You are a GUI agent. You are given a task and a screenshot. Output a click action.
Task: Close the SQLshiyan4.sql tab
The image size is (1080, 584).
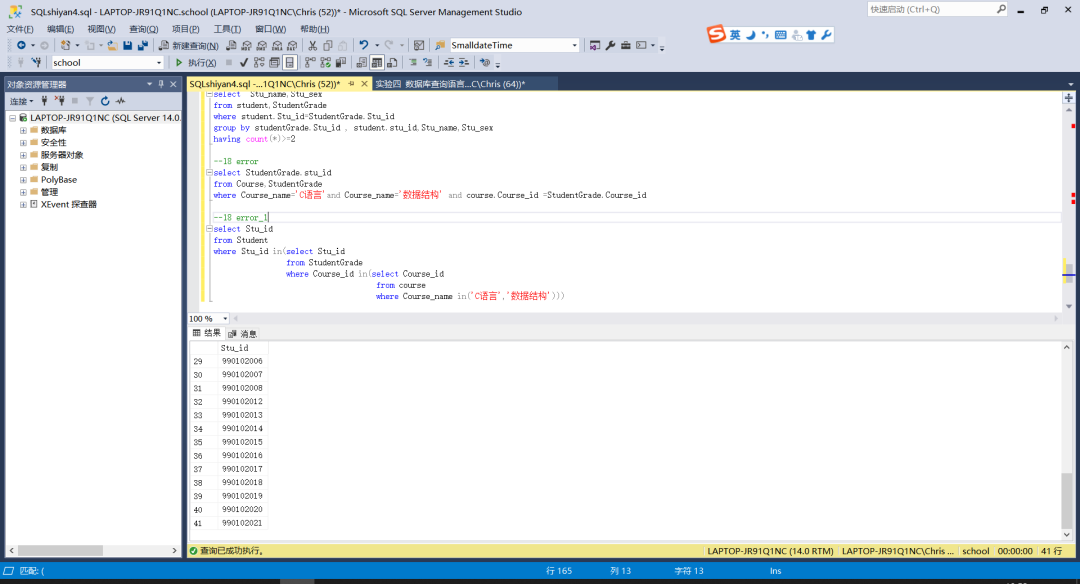tap(364, 84)
